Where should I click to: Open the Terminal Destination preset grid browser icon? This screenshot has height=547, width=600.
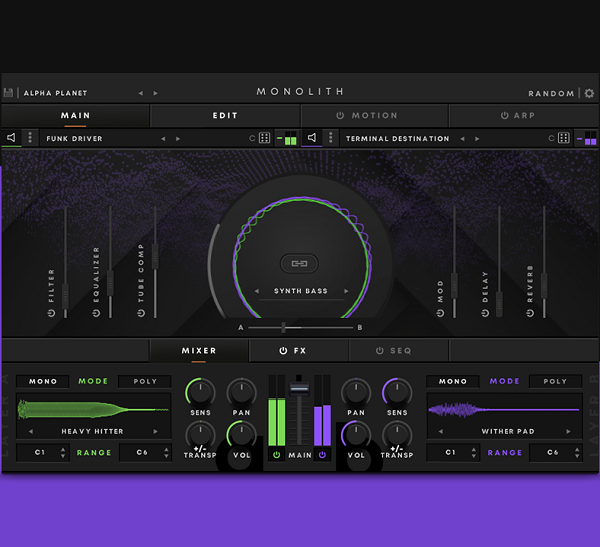[x=564, y=138]
